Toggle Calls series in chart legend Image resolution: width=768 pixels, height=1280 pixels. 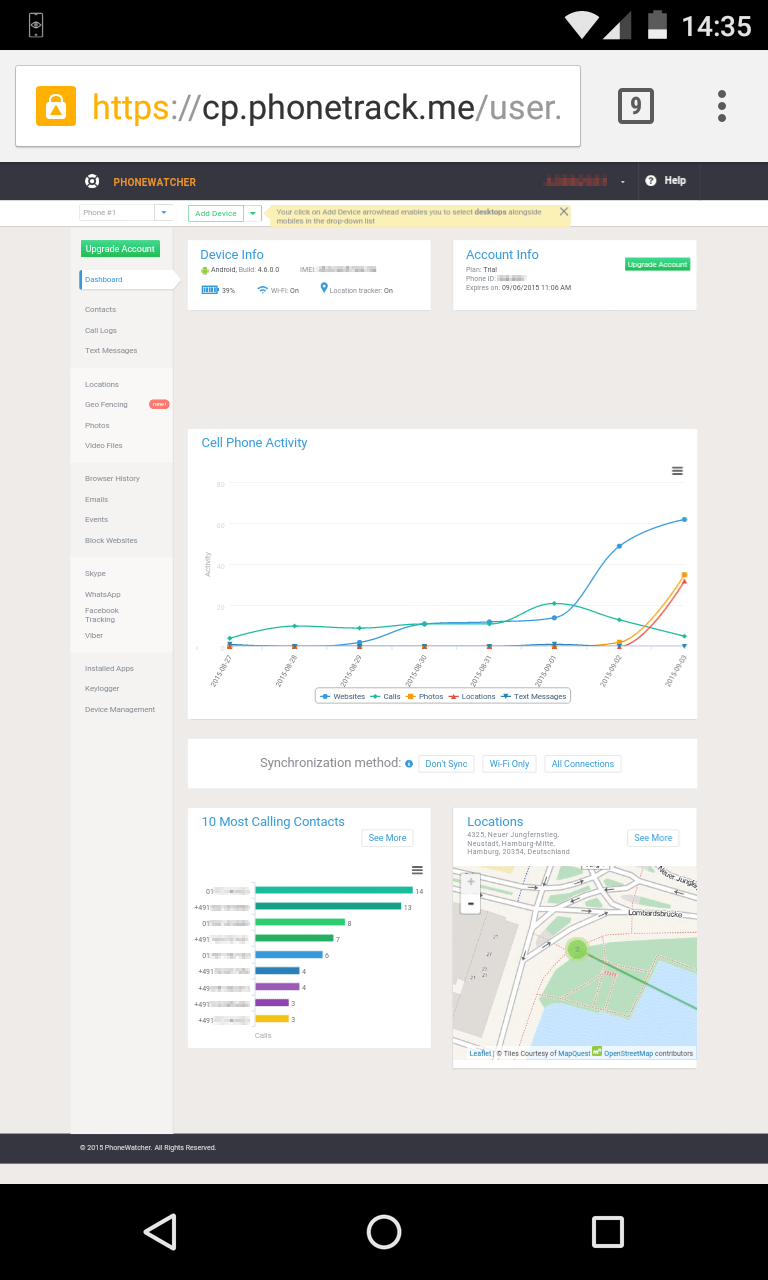(x=386, y=696)
